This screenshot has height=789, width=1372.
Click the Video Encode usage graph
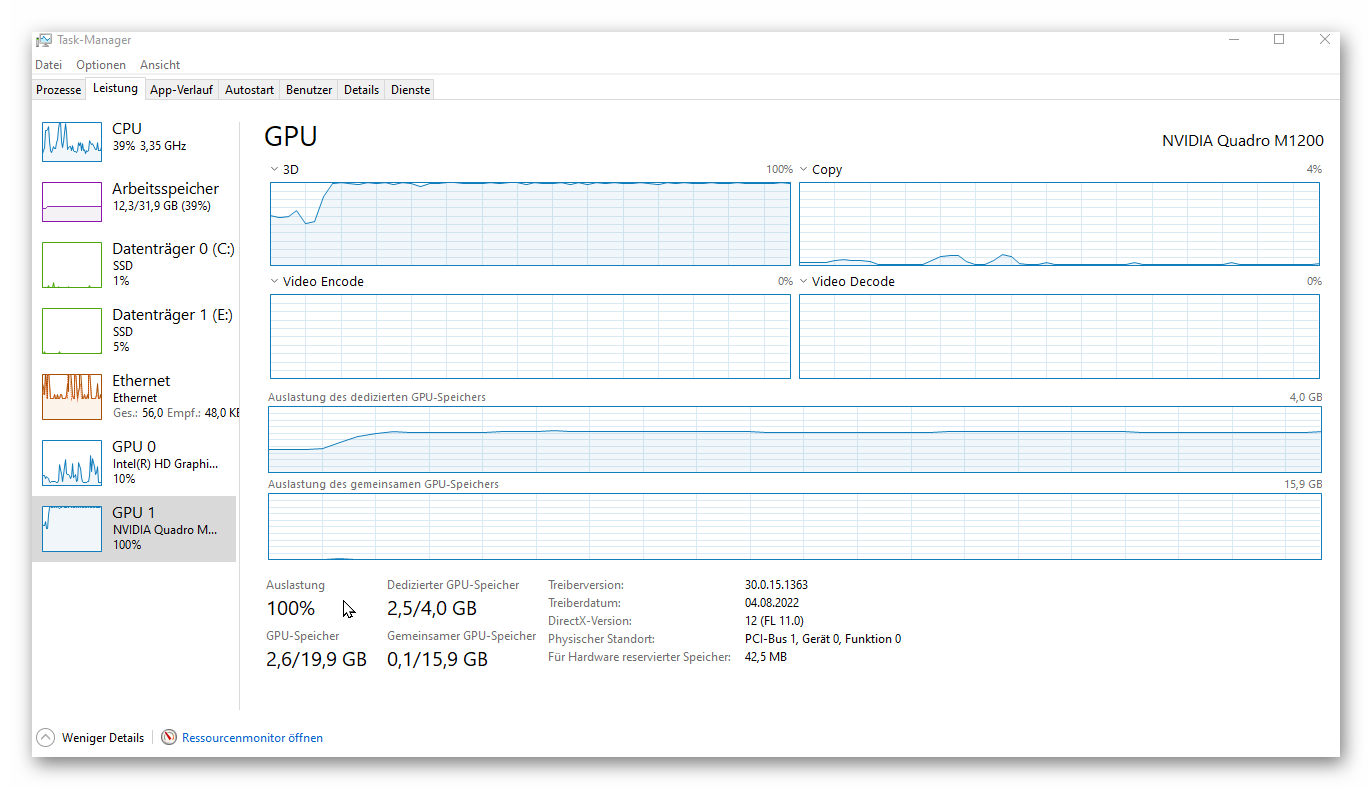click(x=530, y=336)
